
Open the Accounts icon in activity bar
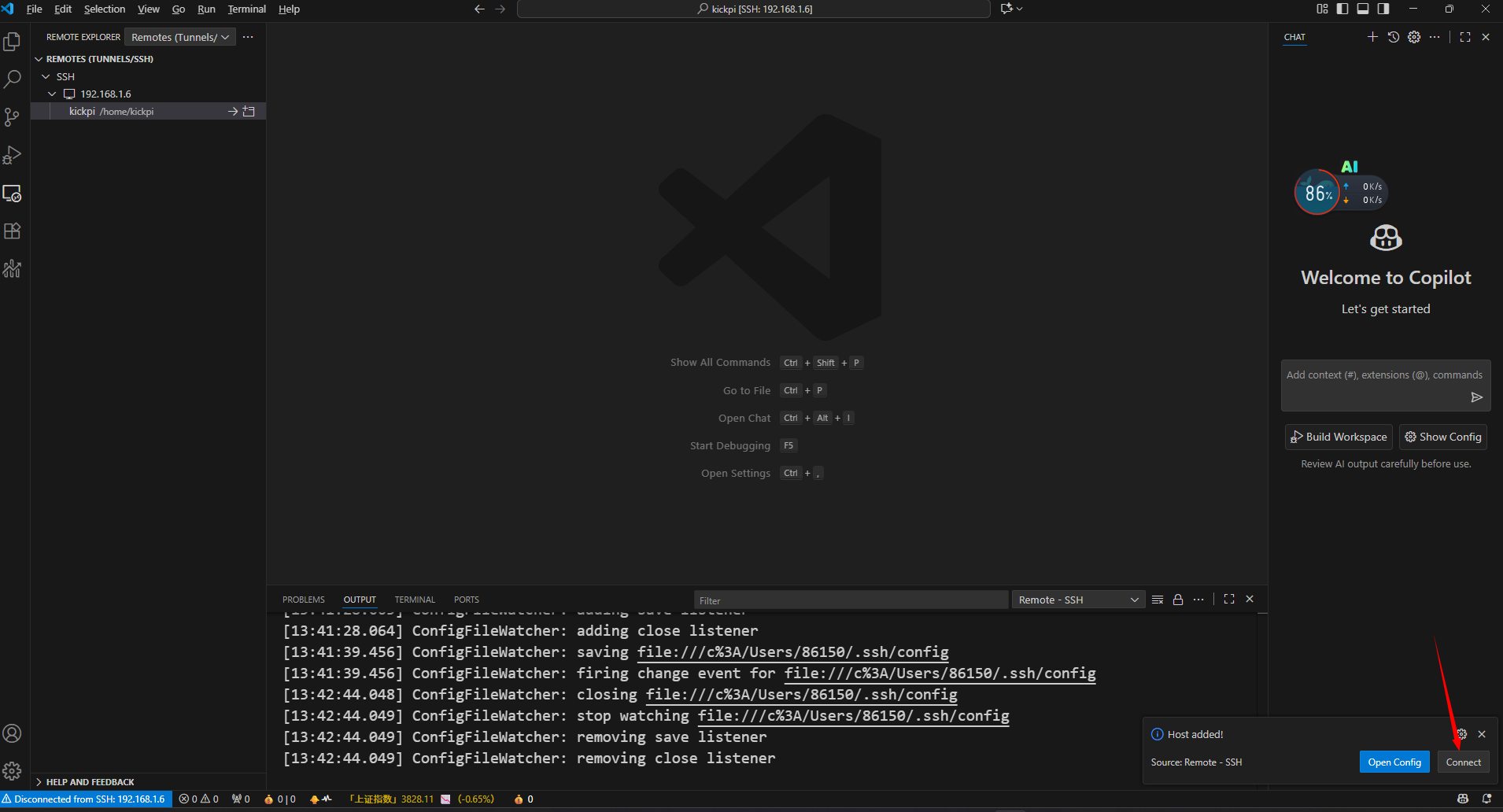[x=12, y=733]
